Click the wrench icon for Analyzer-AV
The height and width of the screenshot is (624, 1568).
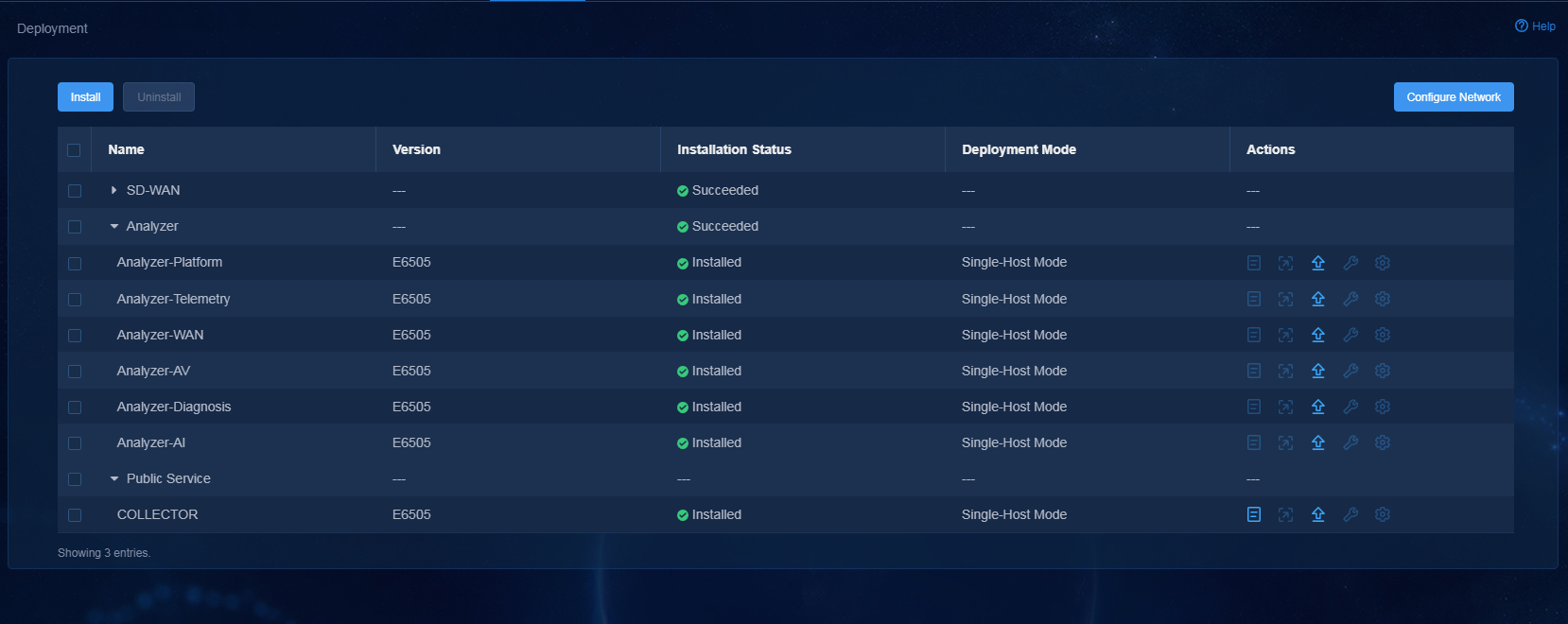(x=1350, y=371)
